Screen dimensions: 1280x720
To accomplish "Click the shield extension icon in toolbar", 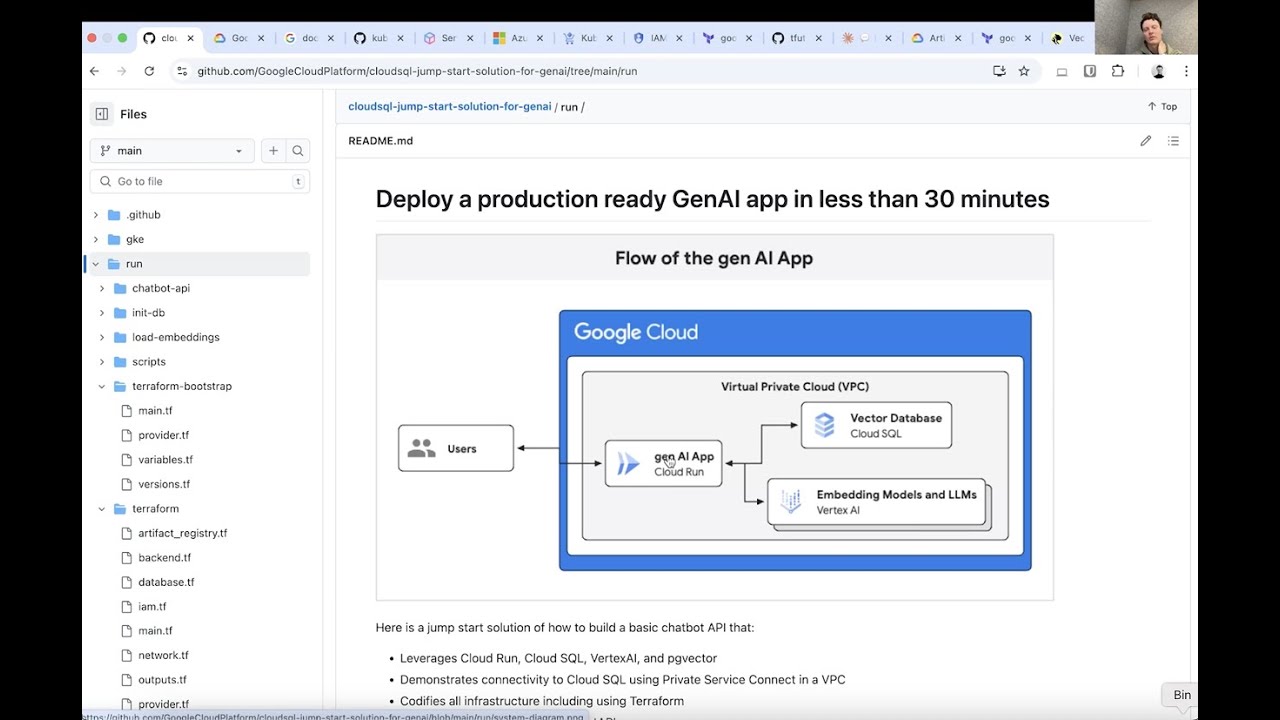I will point(1090,71).
